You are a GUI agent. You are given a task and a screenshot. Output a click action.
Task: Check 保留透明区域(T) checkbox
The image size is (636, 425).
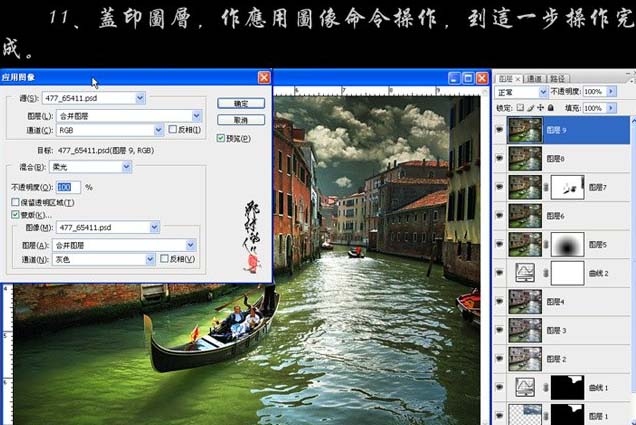(x=15, y=202)
